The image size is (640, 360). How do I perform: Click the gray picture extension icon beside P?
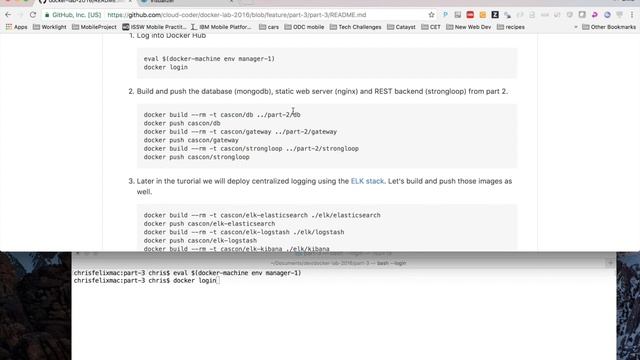tap(458, 15)
